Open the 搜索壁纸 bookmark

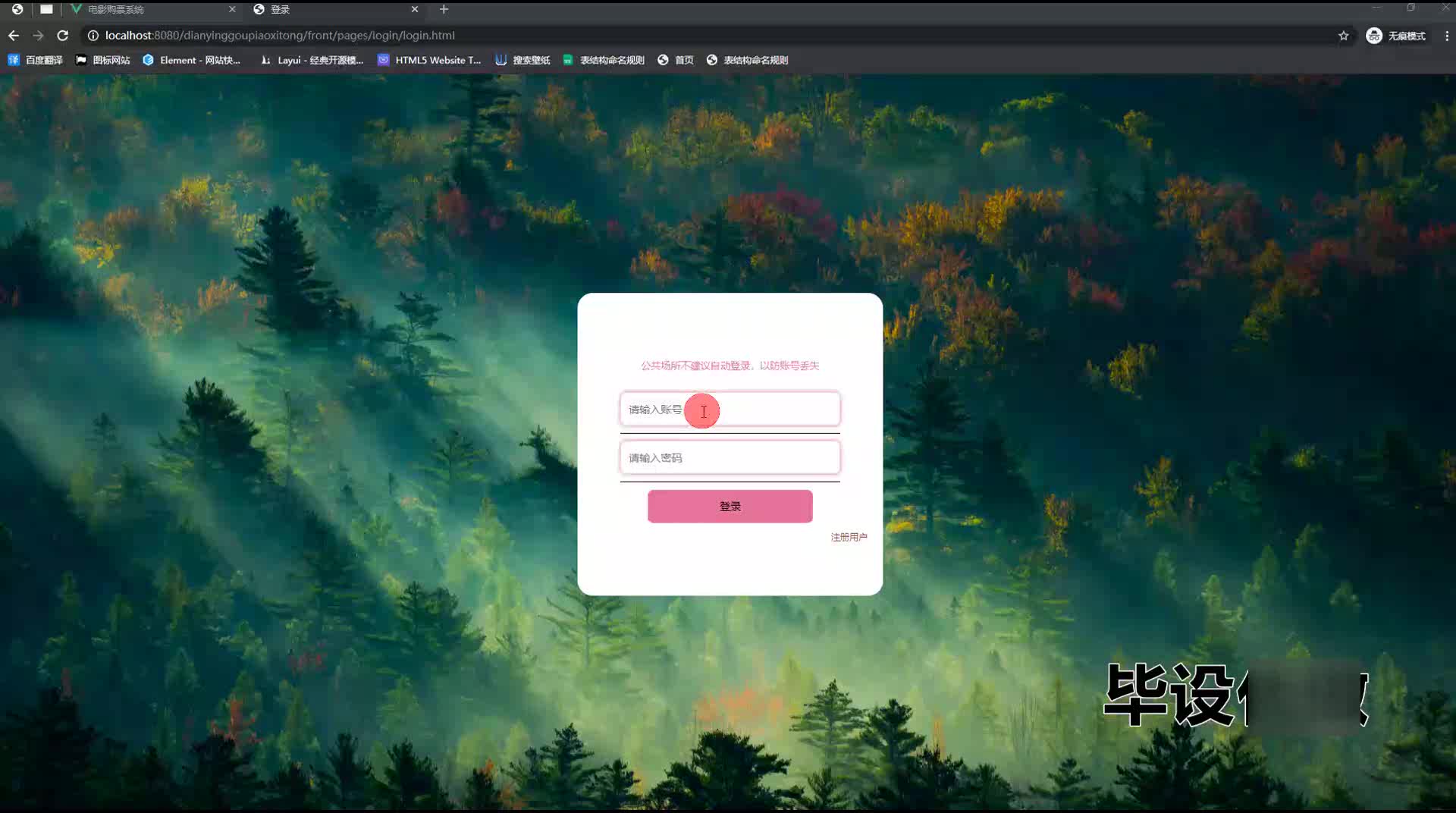tap(522, 60)
